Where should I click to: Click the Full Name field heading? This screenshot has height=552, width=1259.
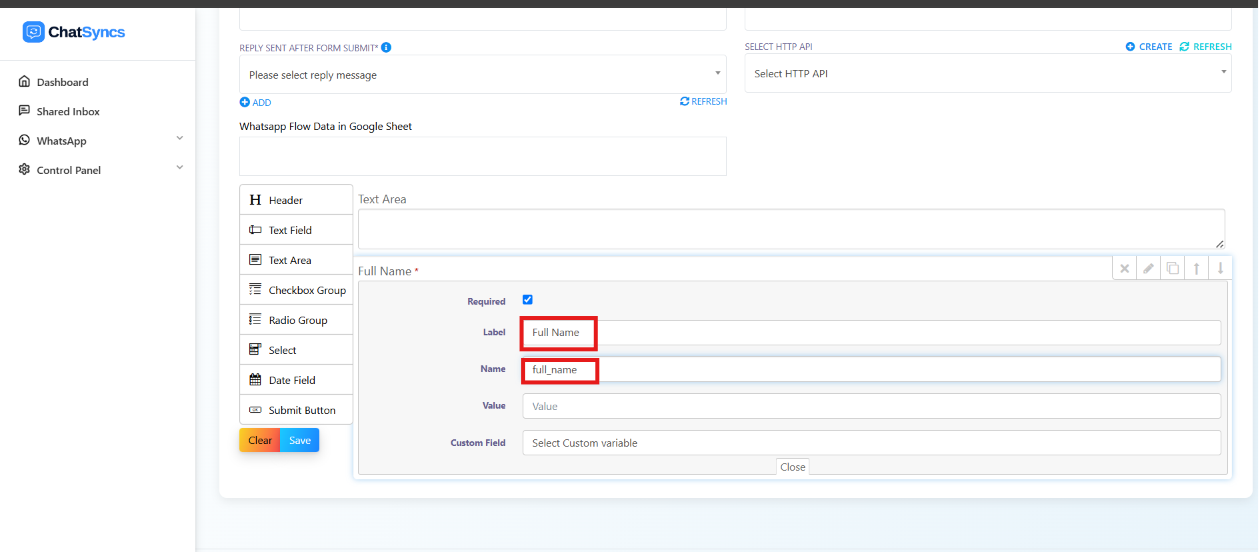click(384, 271)
